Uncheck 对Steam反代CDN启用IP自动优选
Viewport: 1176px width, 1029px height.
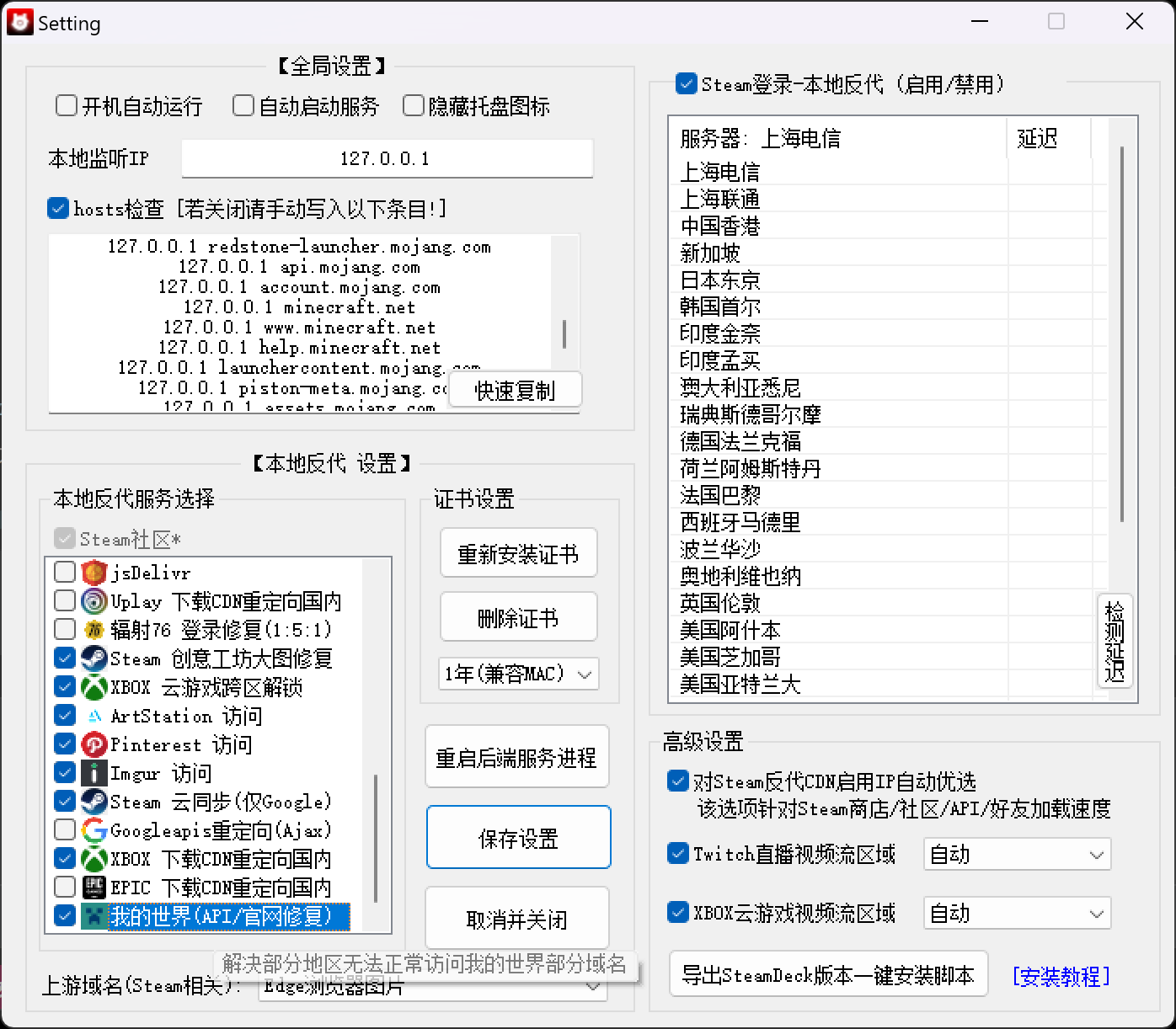[x=677, y=781]
